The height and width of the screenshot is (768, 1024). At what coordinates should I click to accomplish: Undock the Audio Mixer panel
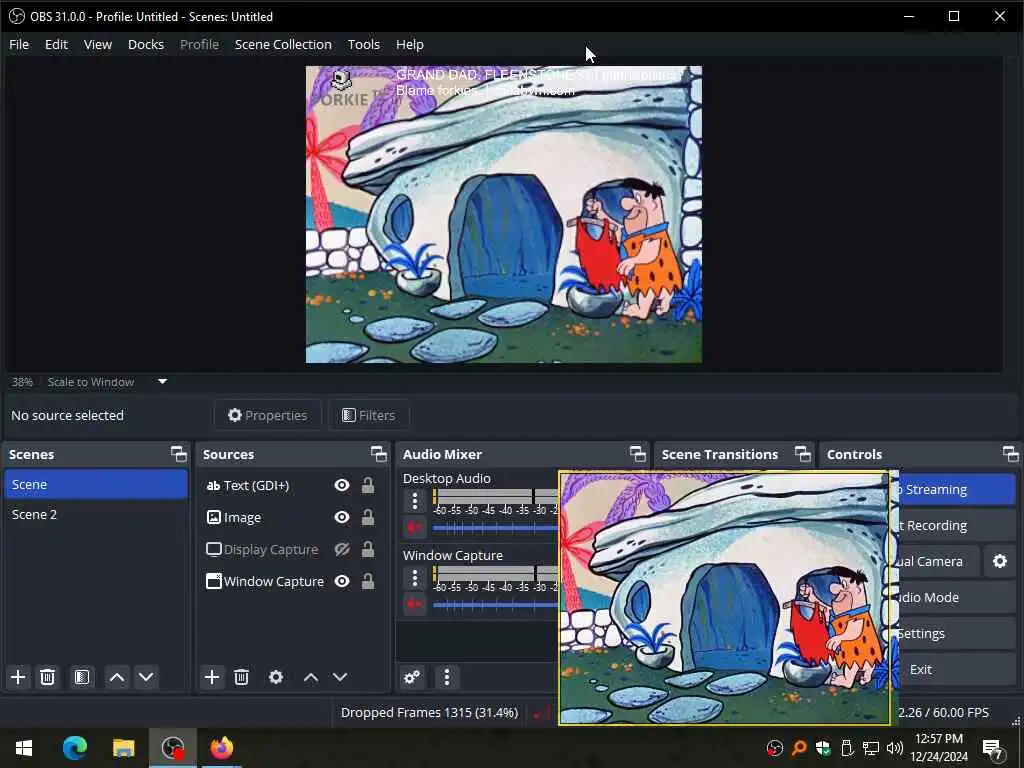click(638, 454)
